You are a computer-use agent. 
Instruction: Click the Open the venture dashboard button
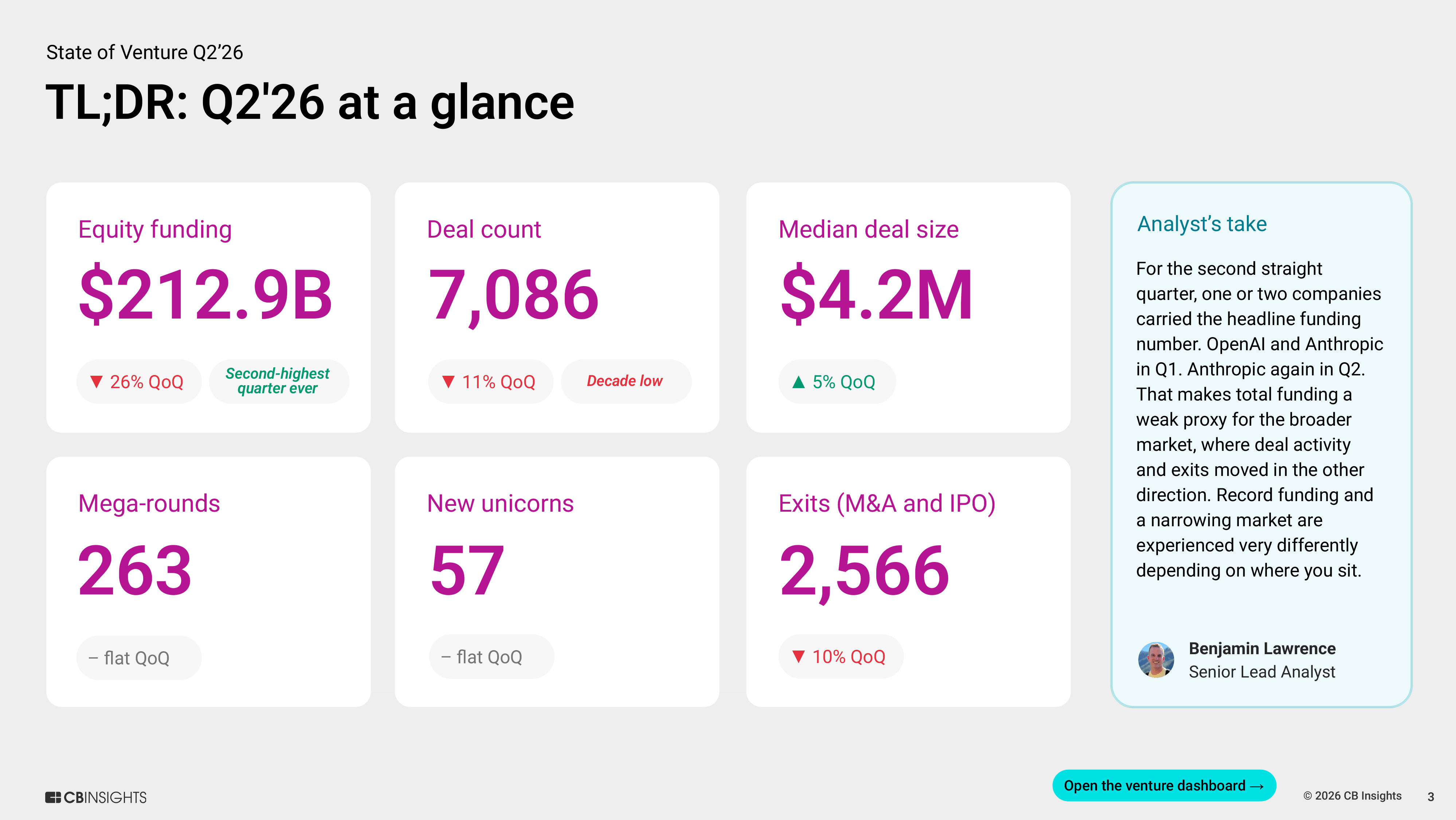(1164, 785)
